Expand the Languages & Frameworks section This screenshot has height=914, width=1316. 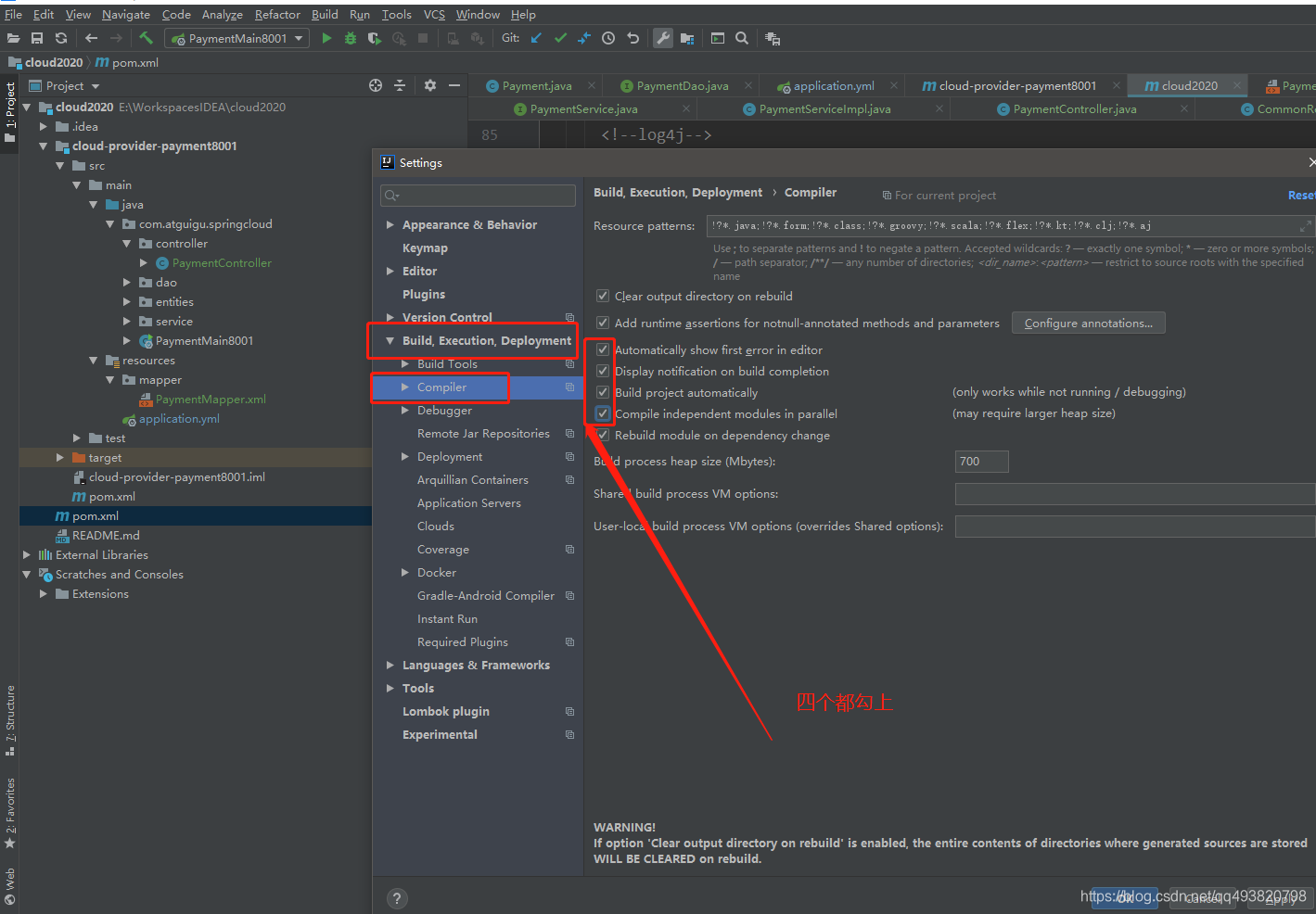pyautogui.click(x=390, y=665)
